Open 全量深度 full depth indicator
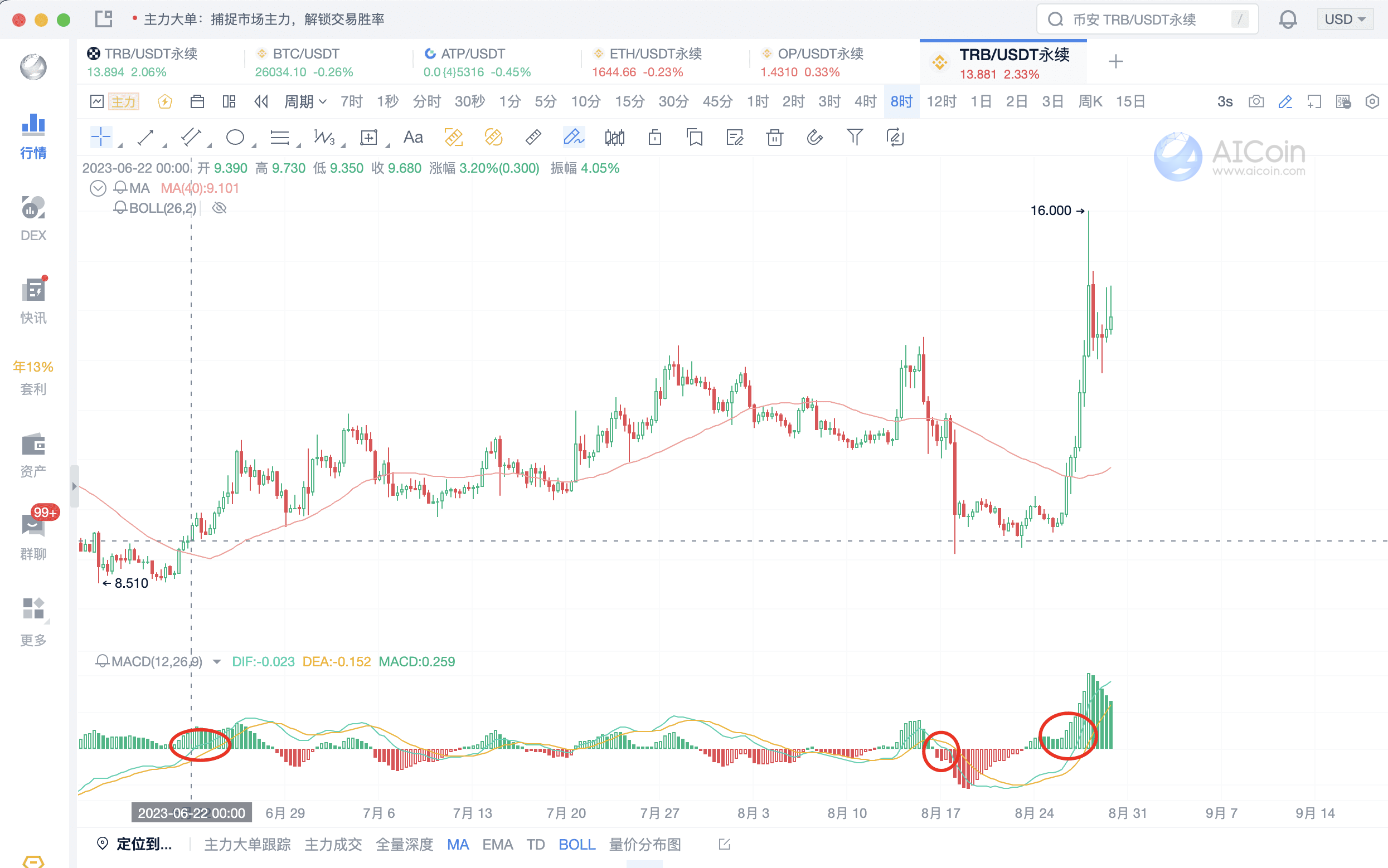 (404, 845)
